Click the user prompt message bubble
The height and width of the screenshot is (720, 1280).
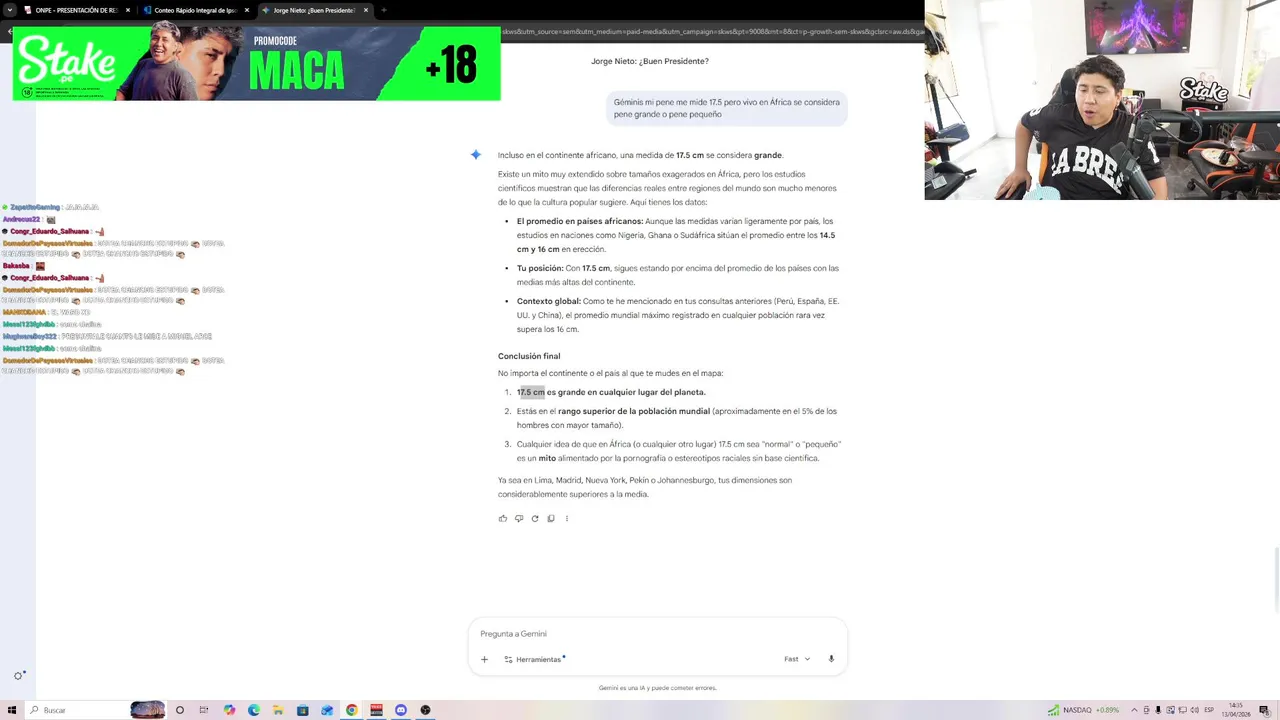727,108
